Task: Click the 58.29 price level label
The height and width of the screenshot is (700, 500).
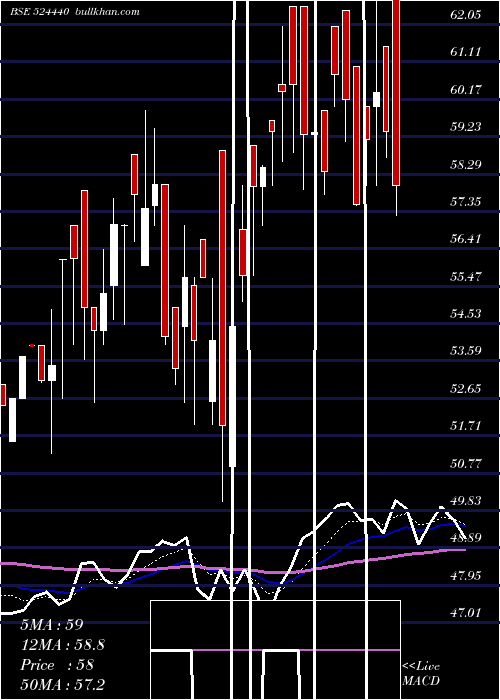Action: pos(466,164)
